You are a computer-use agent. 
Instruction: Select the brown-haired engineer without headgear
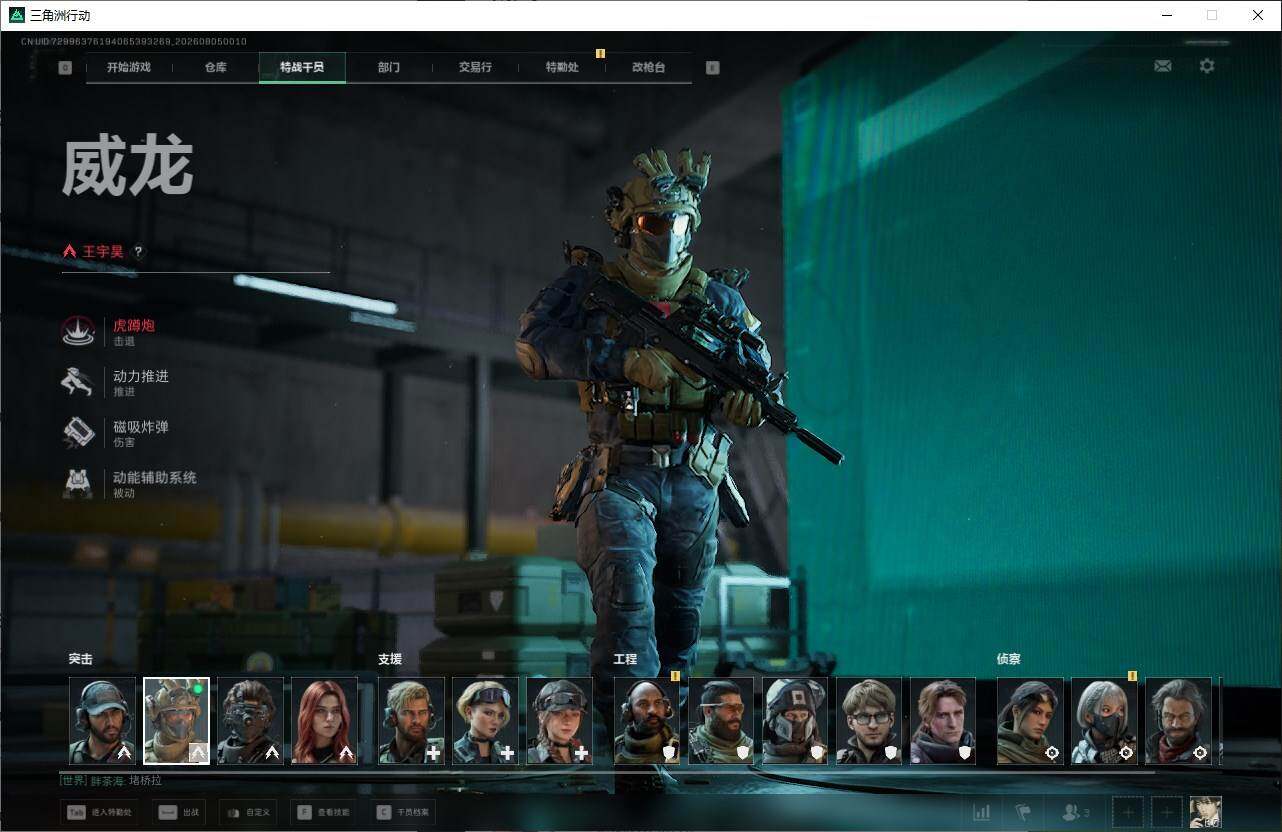click(943, 721)
